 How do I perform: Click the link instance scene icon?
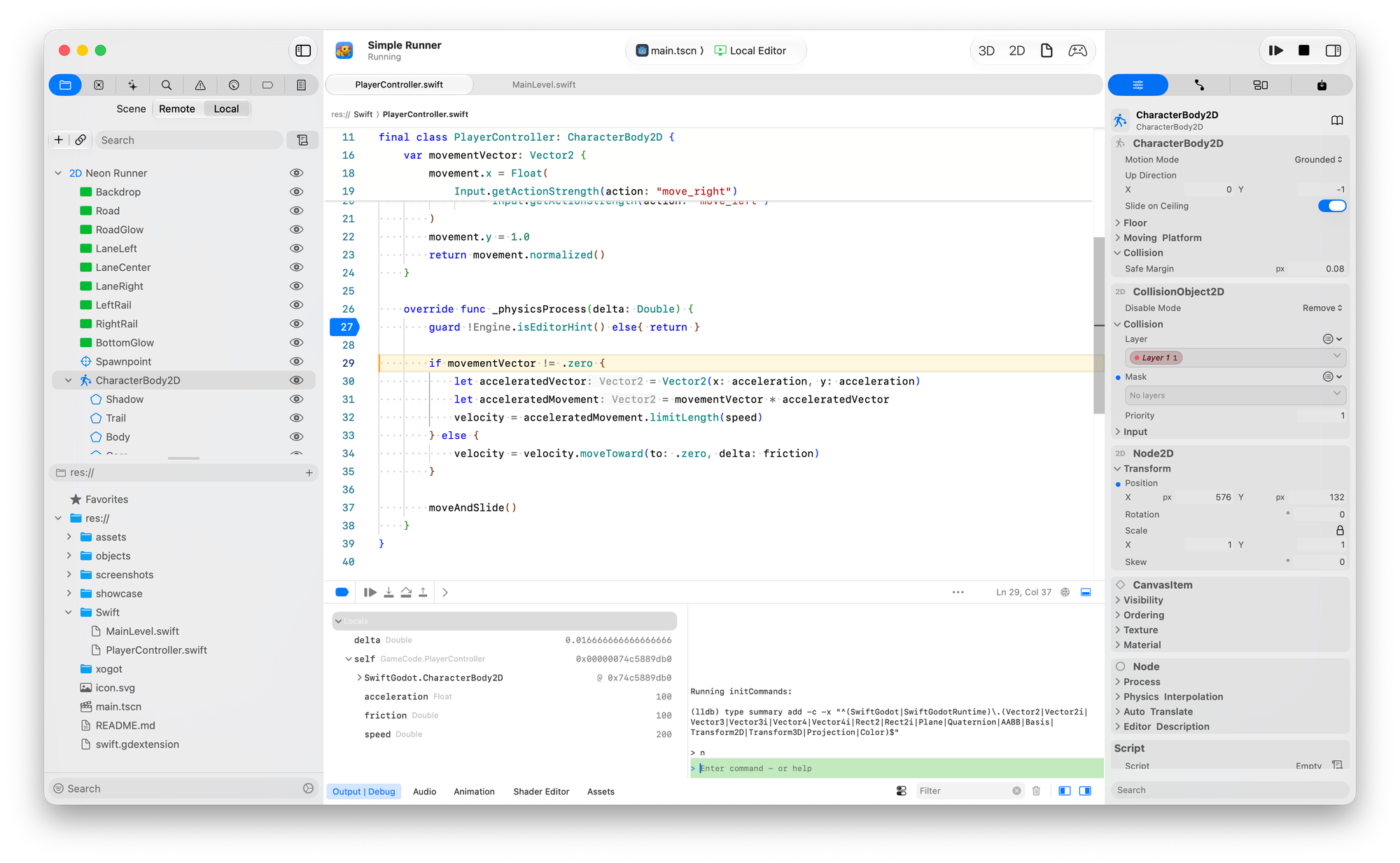[x=80, y=140]
